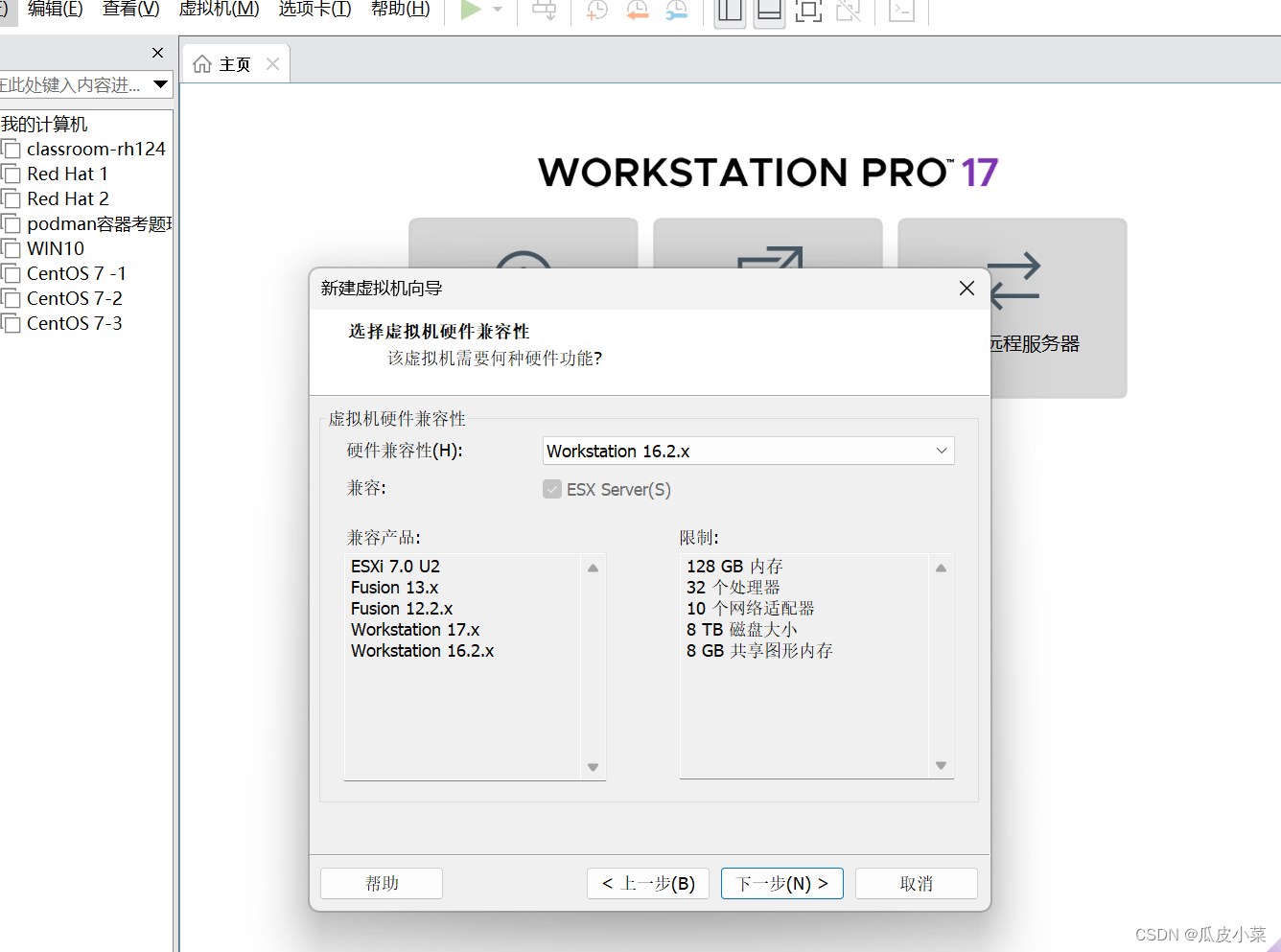Click the 帮助 button in the wizard
The width and height of the screenshot is (1281, 952).
point(382,883)
